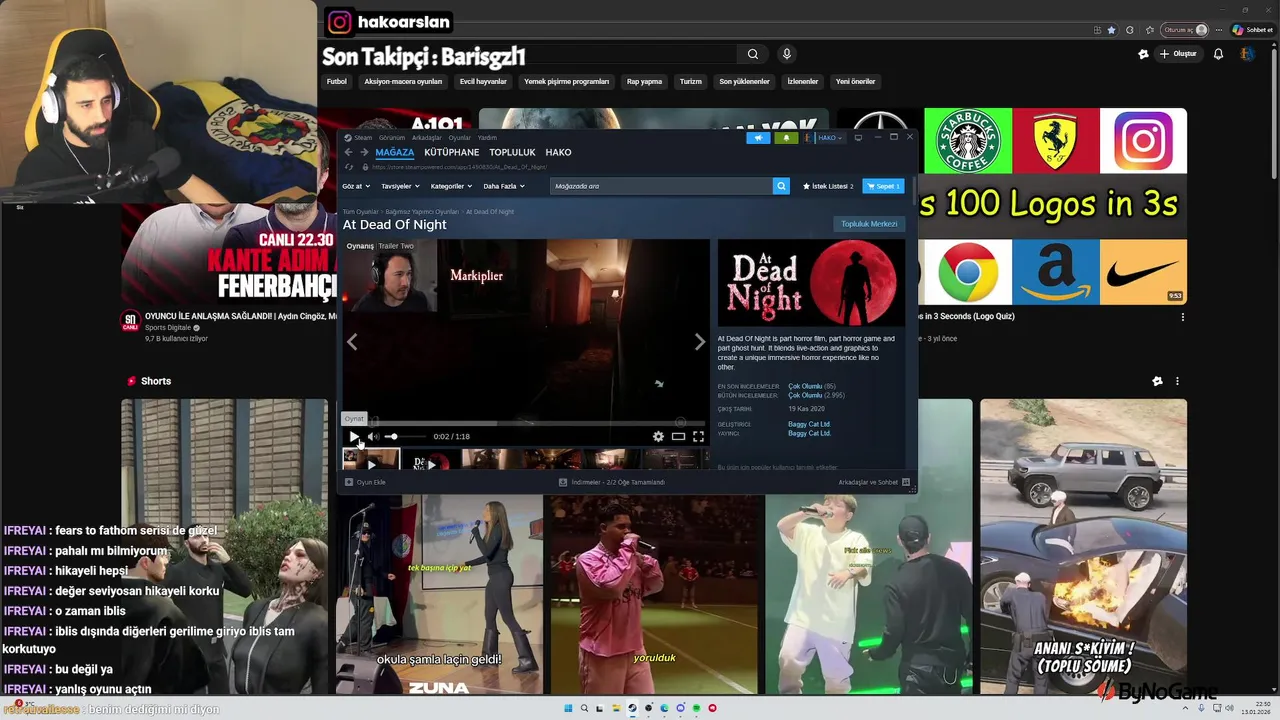
Task: Expand the Kategoriler dropdown
Action: pos(451,186)
